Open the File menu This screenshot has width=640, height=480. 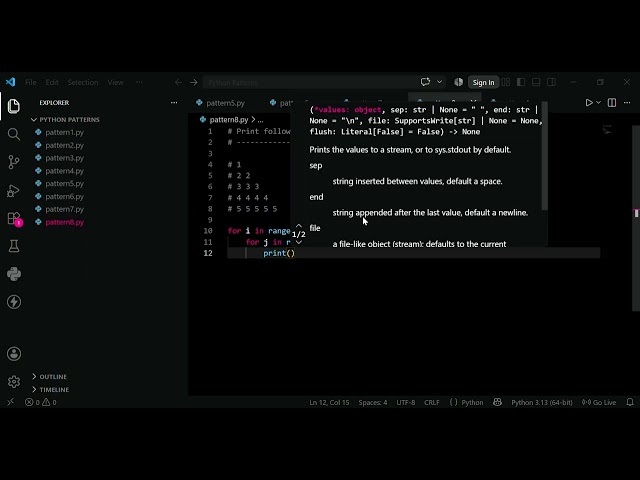pyautogui.click(x=31, y=82)
